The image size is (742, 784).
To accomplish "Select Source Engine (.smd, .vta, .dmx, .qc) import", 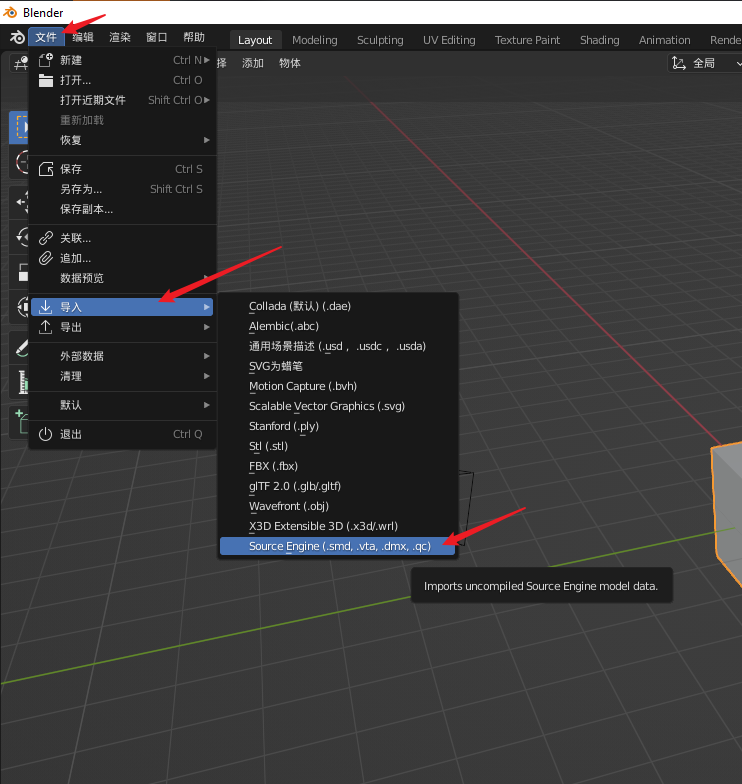I will [338, 546].
